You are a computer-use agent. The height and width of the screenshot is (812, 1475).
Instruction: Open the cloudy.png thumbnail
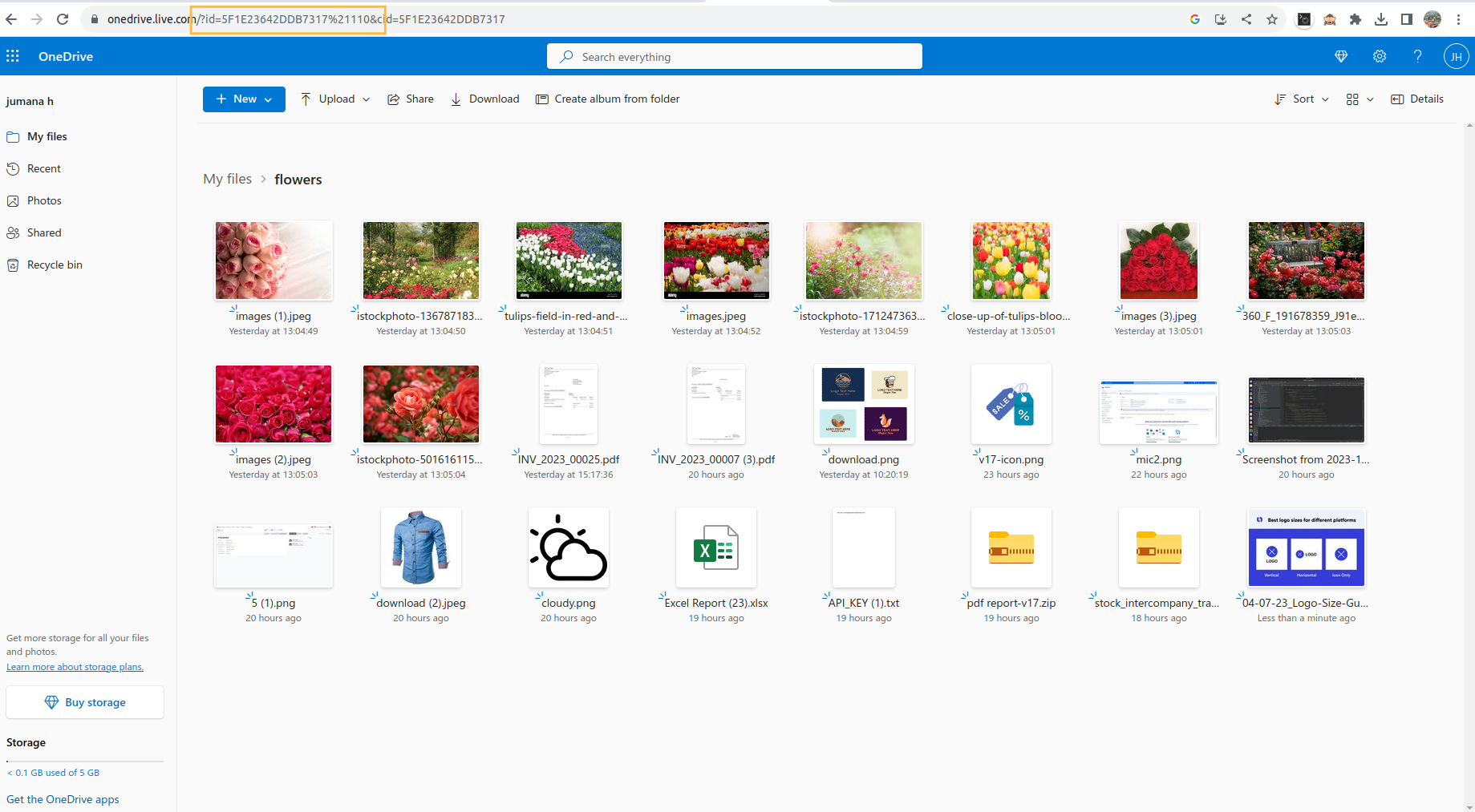[568, 548]
